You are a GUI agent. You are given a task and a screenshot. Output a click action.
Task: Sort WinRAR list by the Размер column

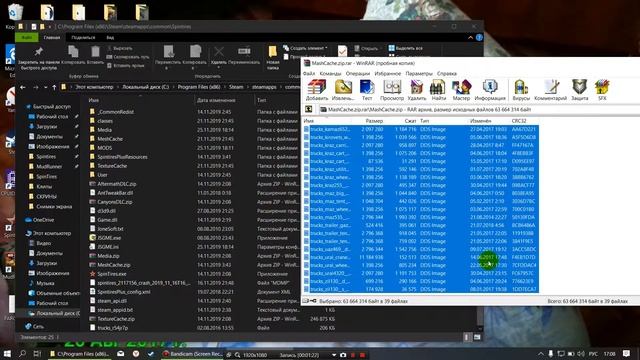(x=374, y=121)
